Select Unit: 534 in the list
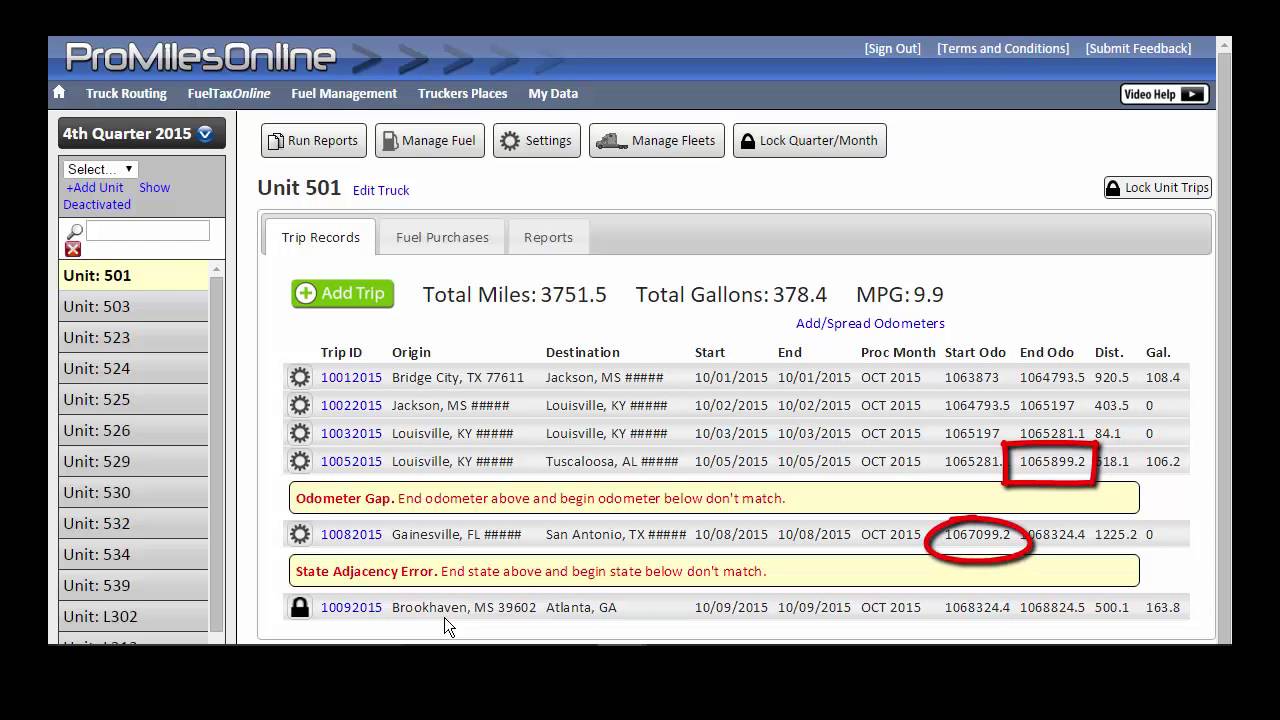The image size is (1280, 720). pos(133,554)
